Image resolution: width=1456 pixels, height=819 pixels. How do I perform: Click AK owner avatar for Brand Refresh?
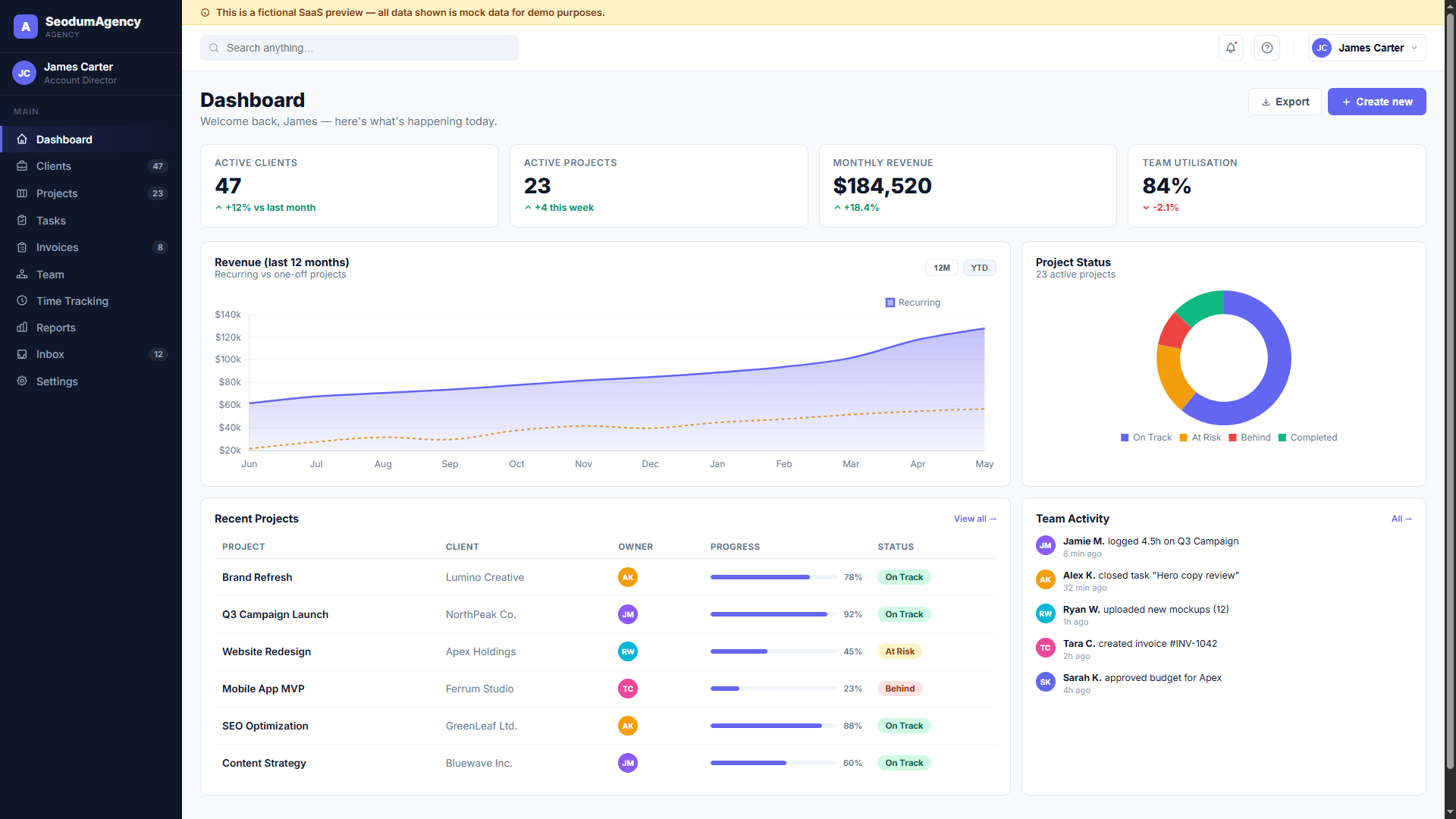tap(628, 577)
